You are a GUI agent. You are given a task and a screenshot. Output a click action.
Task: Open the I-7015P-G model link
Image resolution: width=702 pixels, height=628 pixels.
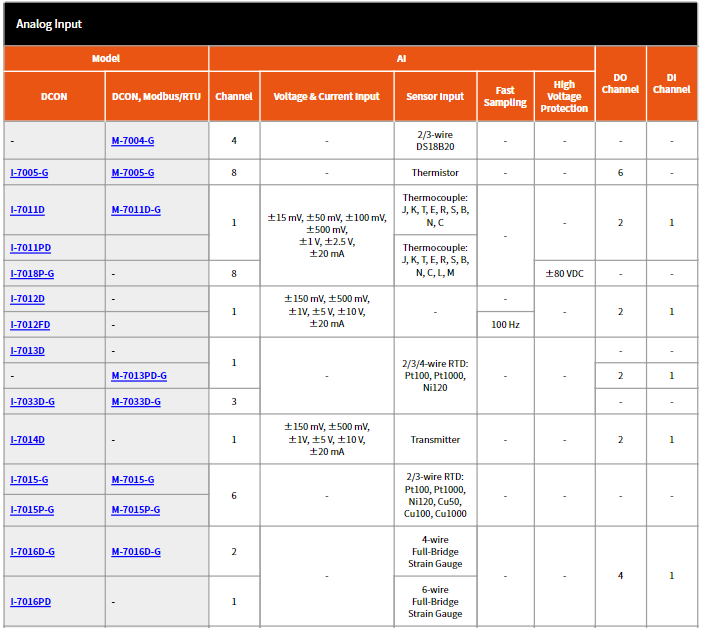coord(32,510)
